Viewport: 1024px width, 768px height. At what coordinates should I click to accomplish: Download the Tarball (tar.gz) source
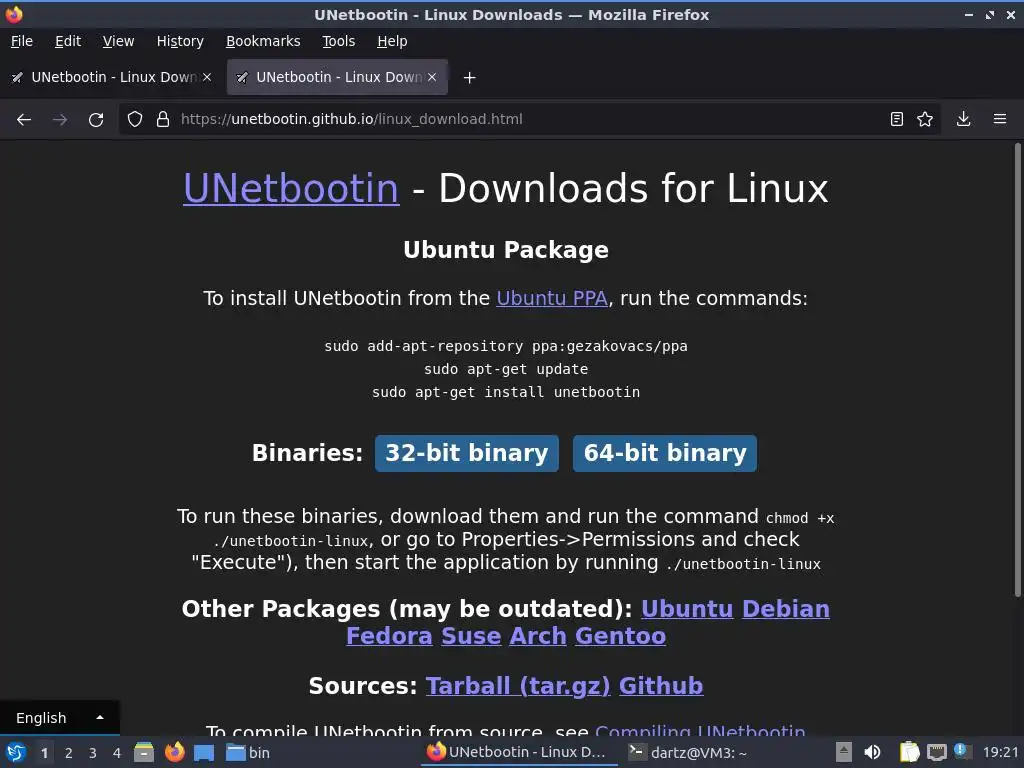(518, 686)
